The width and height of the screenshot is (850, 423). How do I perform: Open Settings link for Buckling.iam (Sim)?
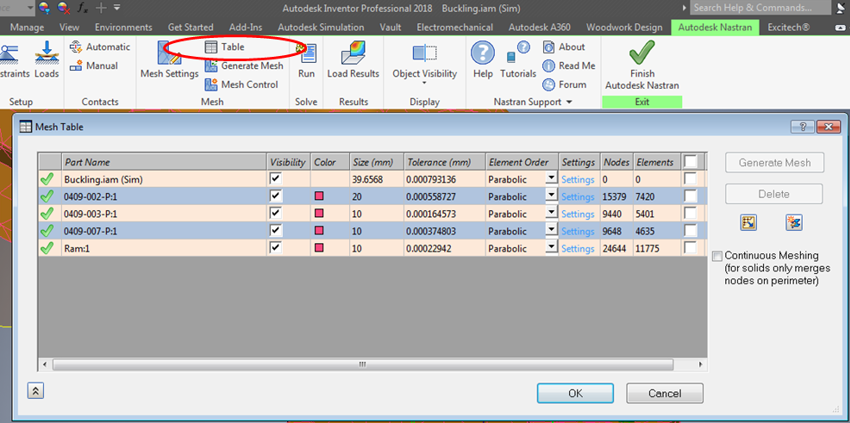pos(578,180)
